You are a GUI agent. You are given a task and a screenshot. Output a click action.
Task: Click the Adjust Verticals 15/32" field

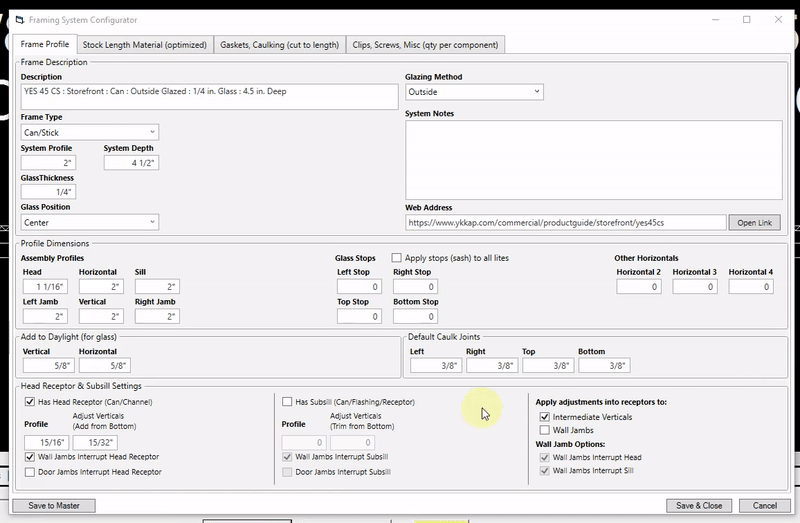tap(95, 442)
